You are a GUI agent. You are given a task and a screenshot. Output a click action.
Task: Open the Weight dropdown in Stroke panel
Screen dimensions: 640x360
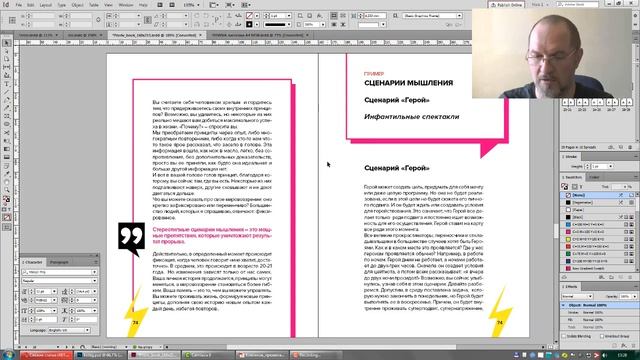click(610, 166)
